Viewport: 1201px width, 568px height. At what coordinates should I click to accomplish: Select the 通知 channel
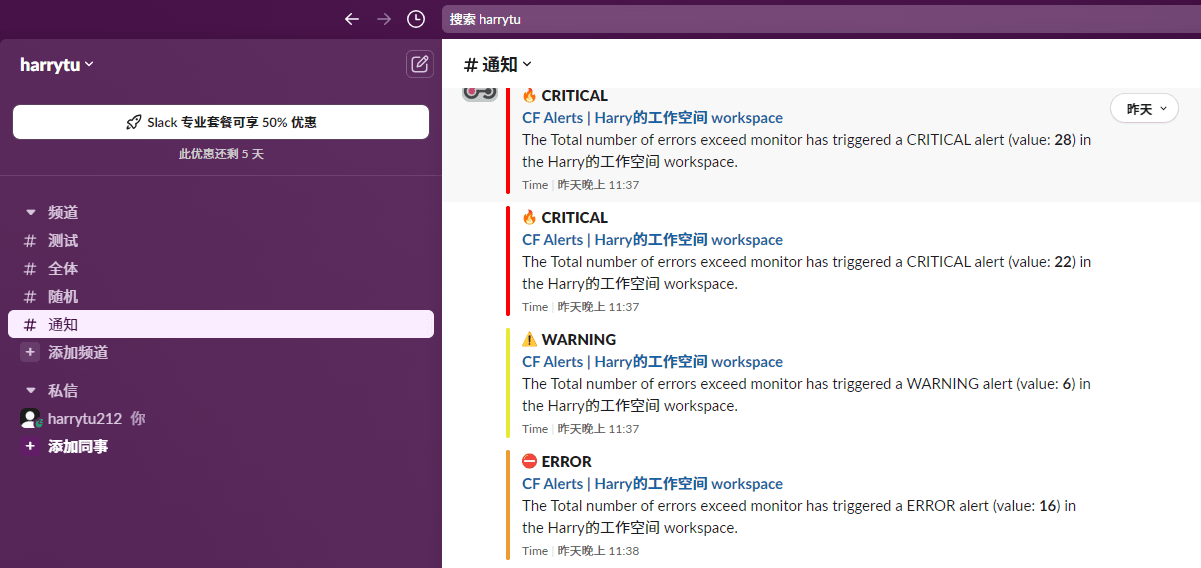221,324
